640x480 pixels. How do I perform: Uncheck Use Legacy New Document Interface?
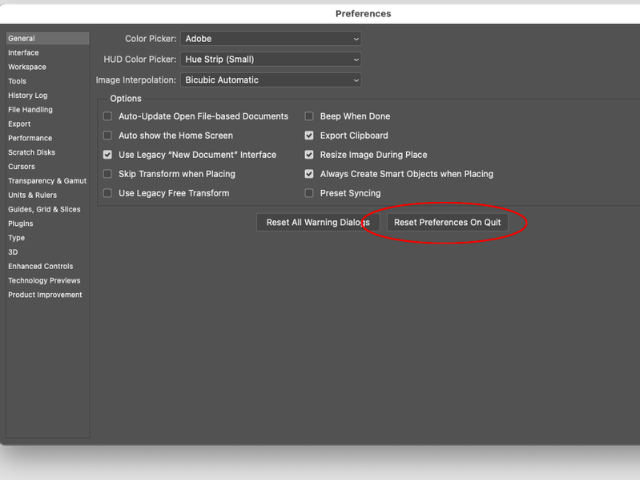tap(108, 155)
